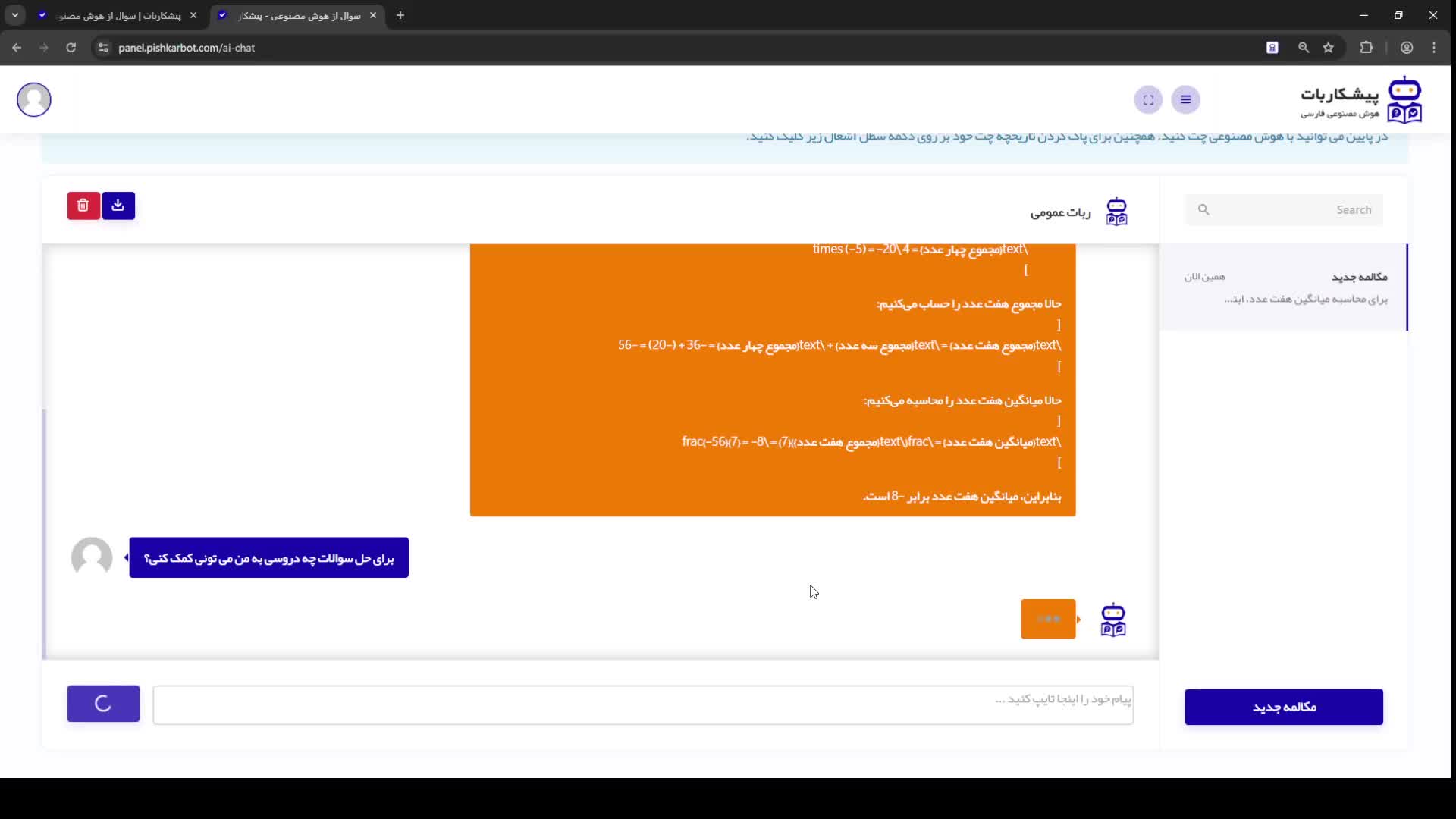Bookmark this page with star icon
Image resolution: width=1456 pixels, height=819 pixels.
pos(1329,48)
